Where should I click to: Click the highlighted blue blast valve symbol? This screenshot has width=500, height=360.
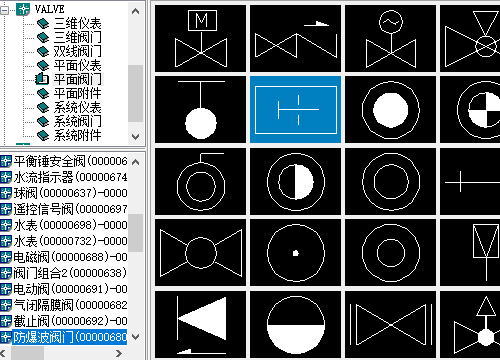295,110
